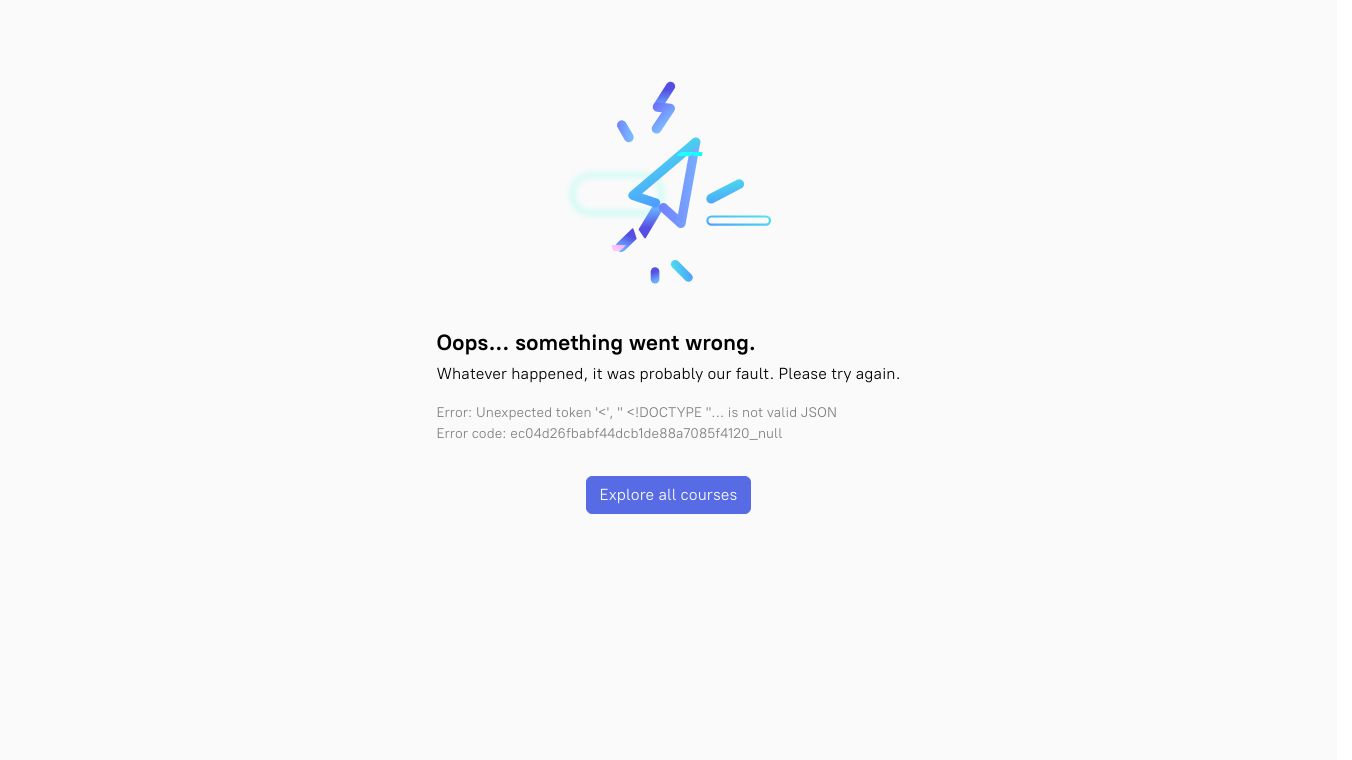Select the 'Oops... something went wrong.' heading
Viewport: 1352px width, 760px height.
[x=596, y=343]
